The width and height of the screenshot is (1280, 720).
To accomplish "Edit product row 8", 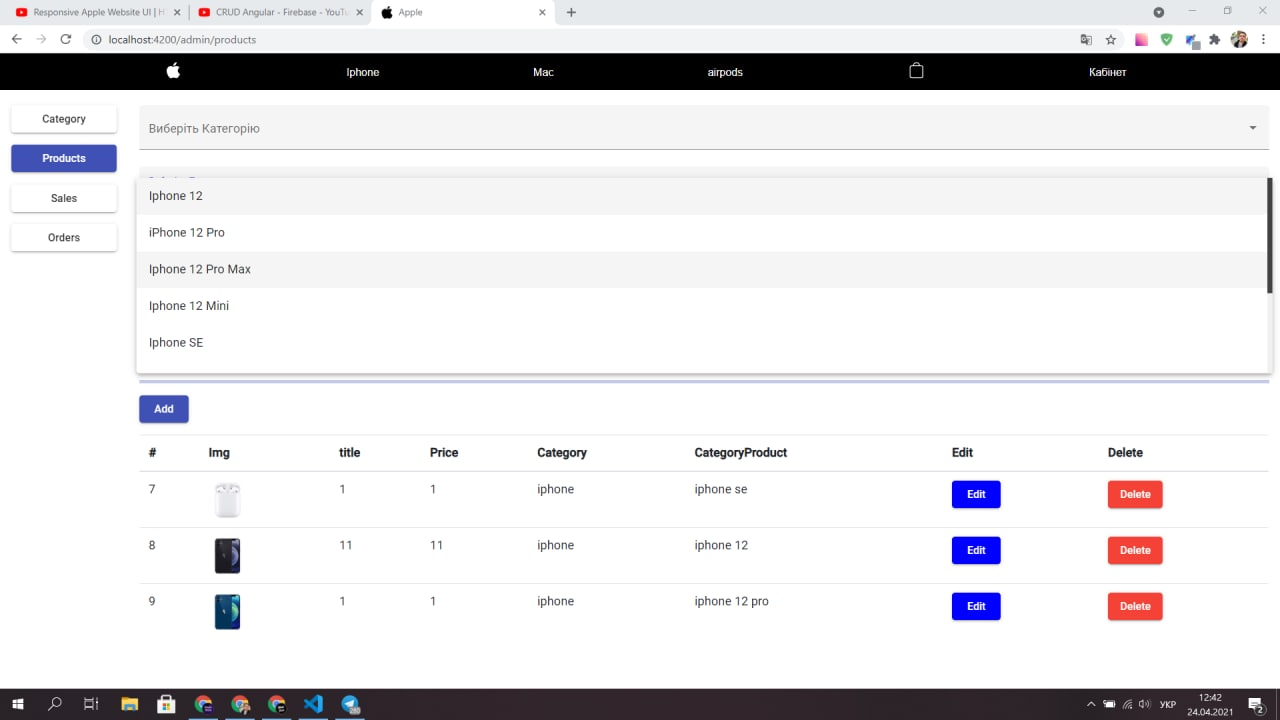I will click(x=976, y=550).
